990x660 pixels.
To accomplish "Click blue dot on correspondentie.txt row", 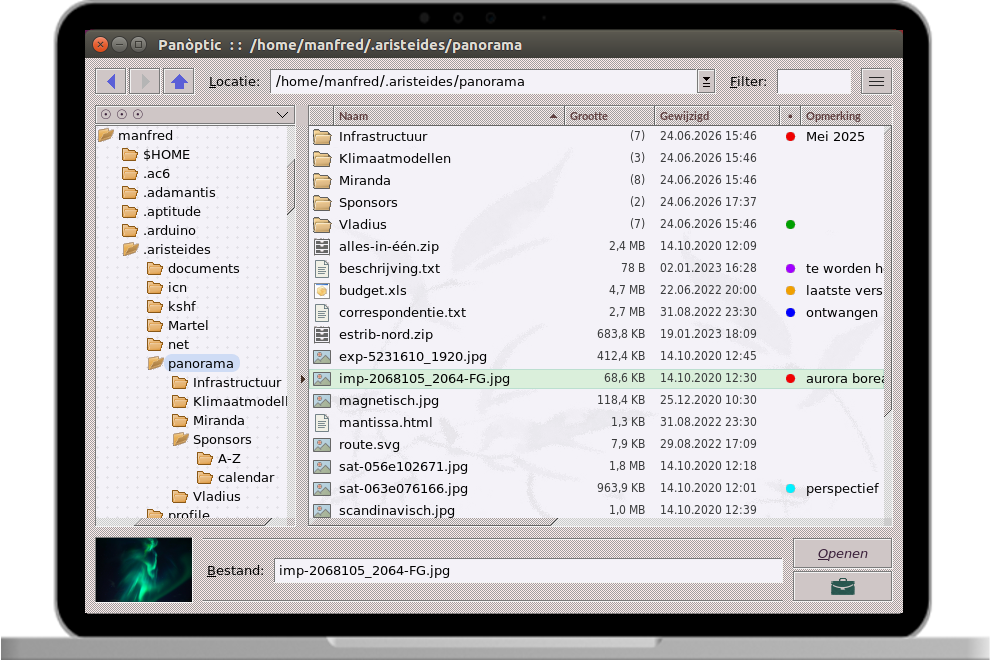I will click(x=790, y=313).
